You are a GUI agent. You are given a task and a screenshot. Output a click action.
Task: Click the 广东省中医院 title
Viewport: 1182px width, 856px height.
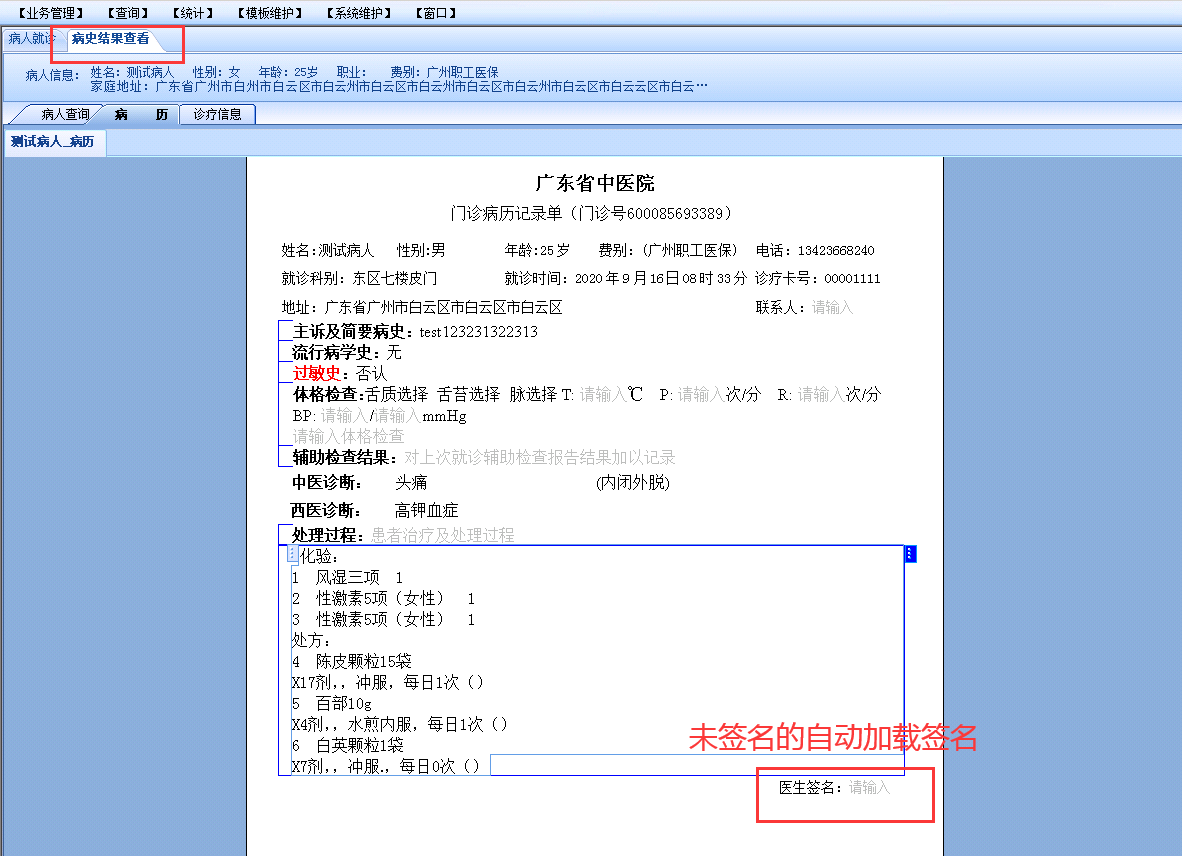[595, 183]
